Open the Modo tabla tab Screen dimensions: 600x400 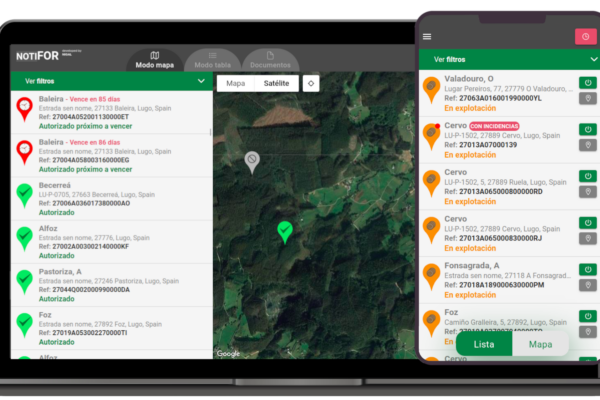[x=212, y=60]
